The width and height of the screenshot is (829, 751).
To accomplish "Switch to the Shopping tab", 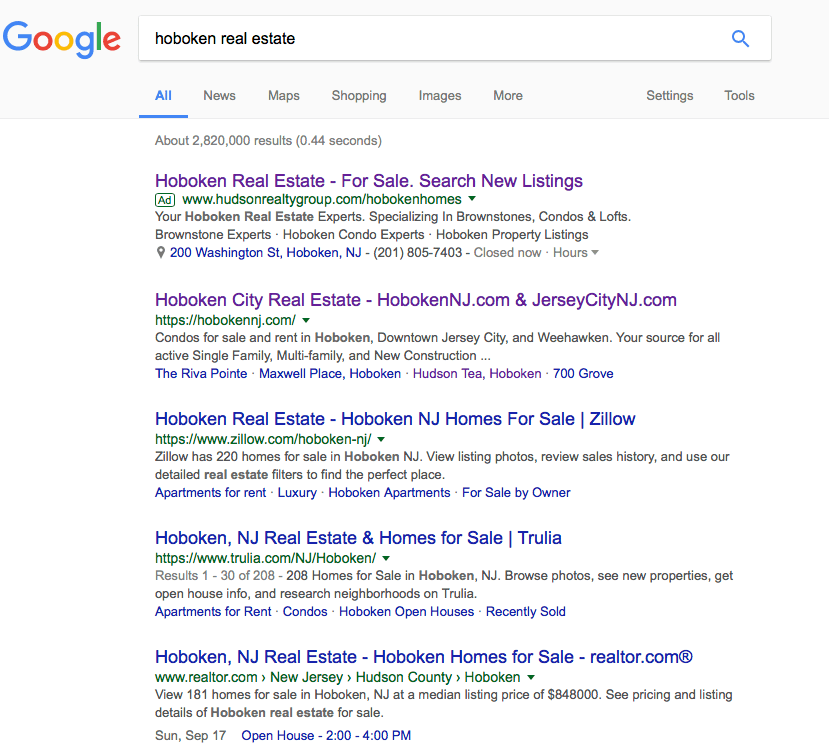I will pyautogui.click(x=359, y=96).
